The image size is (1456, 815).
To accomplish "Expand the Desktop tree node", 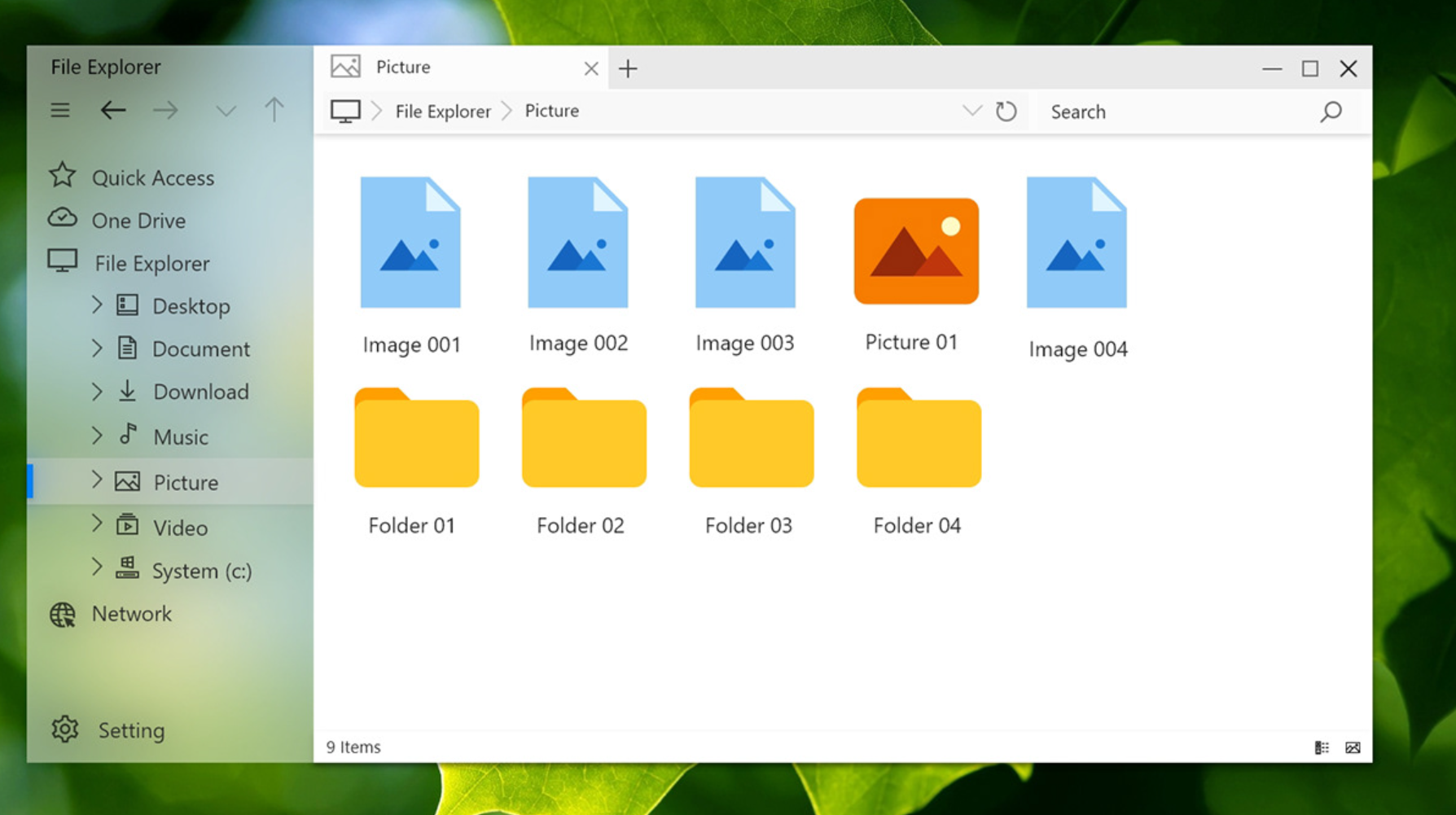I will [x=97, y=305].
